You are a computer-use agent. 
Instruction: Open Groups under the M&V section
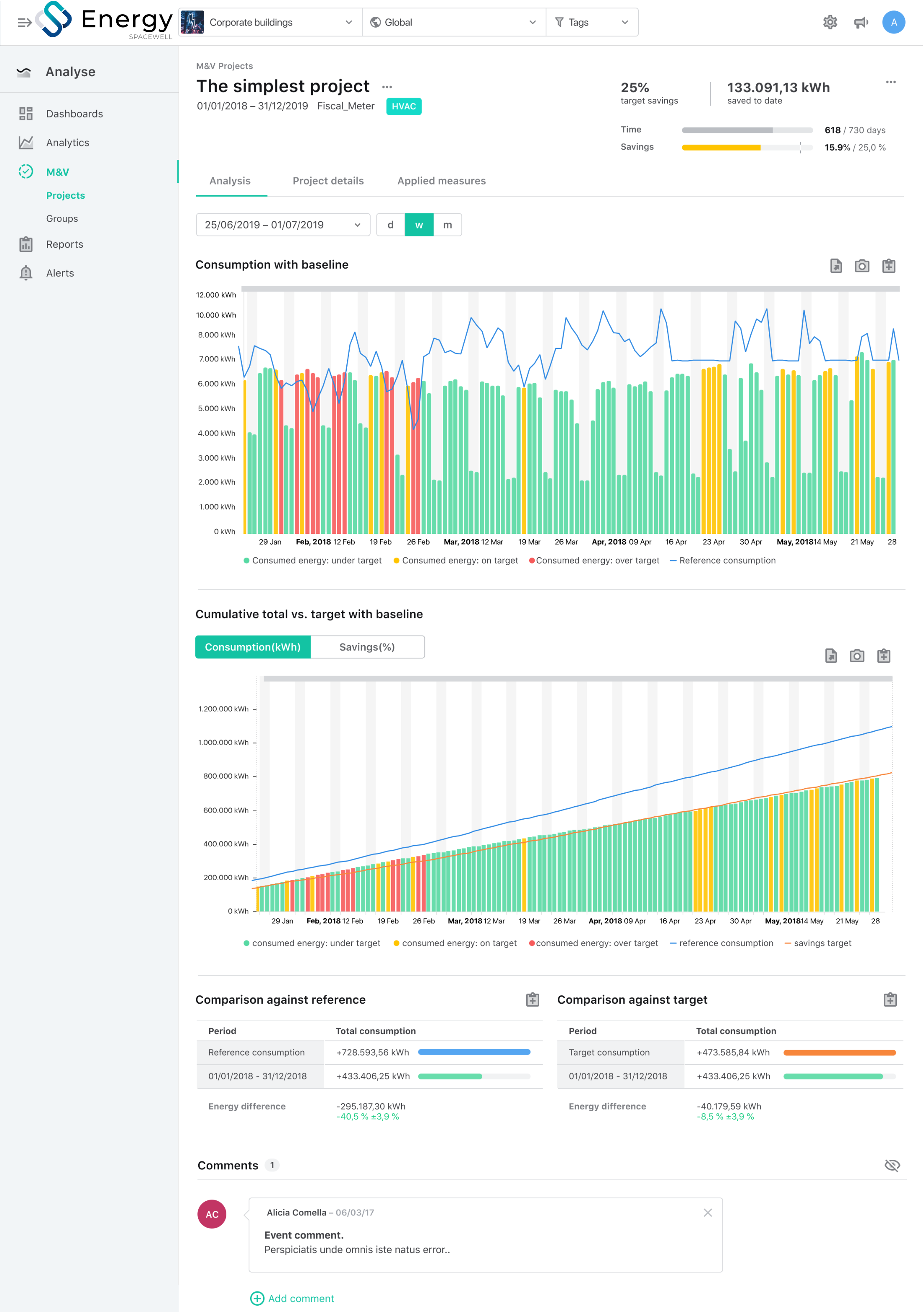[x=62, y=218]
